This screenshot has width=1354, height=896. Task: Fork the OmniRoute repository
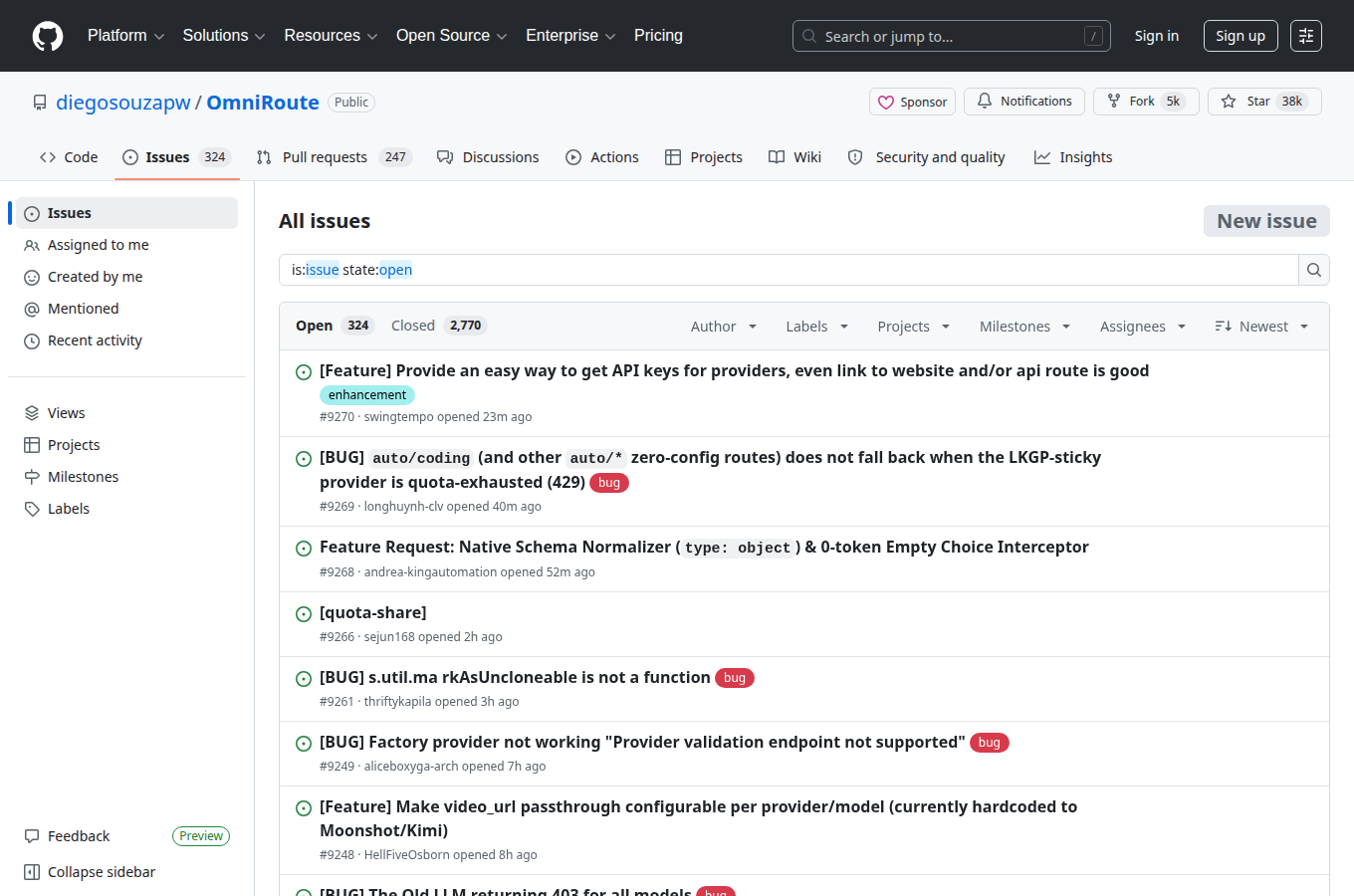[1146, 102]
